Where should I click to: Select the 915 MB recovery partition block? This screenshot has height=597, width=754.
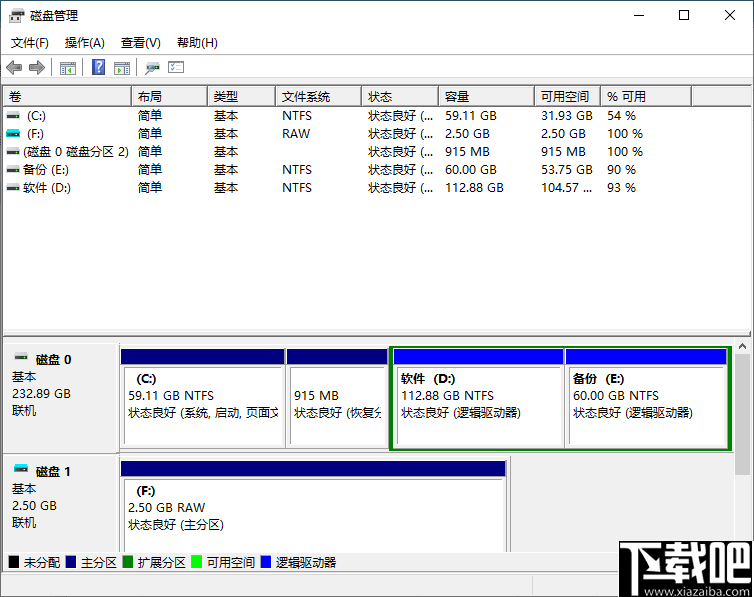coord(337,398)
